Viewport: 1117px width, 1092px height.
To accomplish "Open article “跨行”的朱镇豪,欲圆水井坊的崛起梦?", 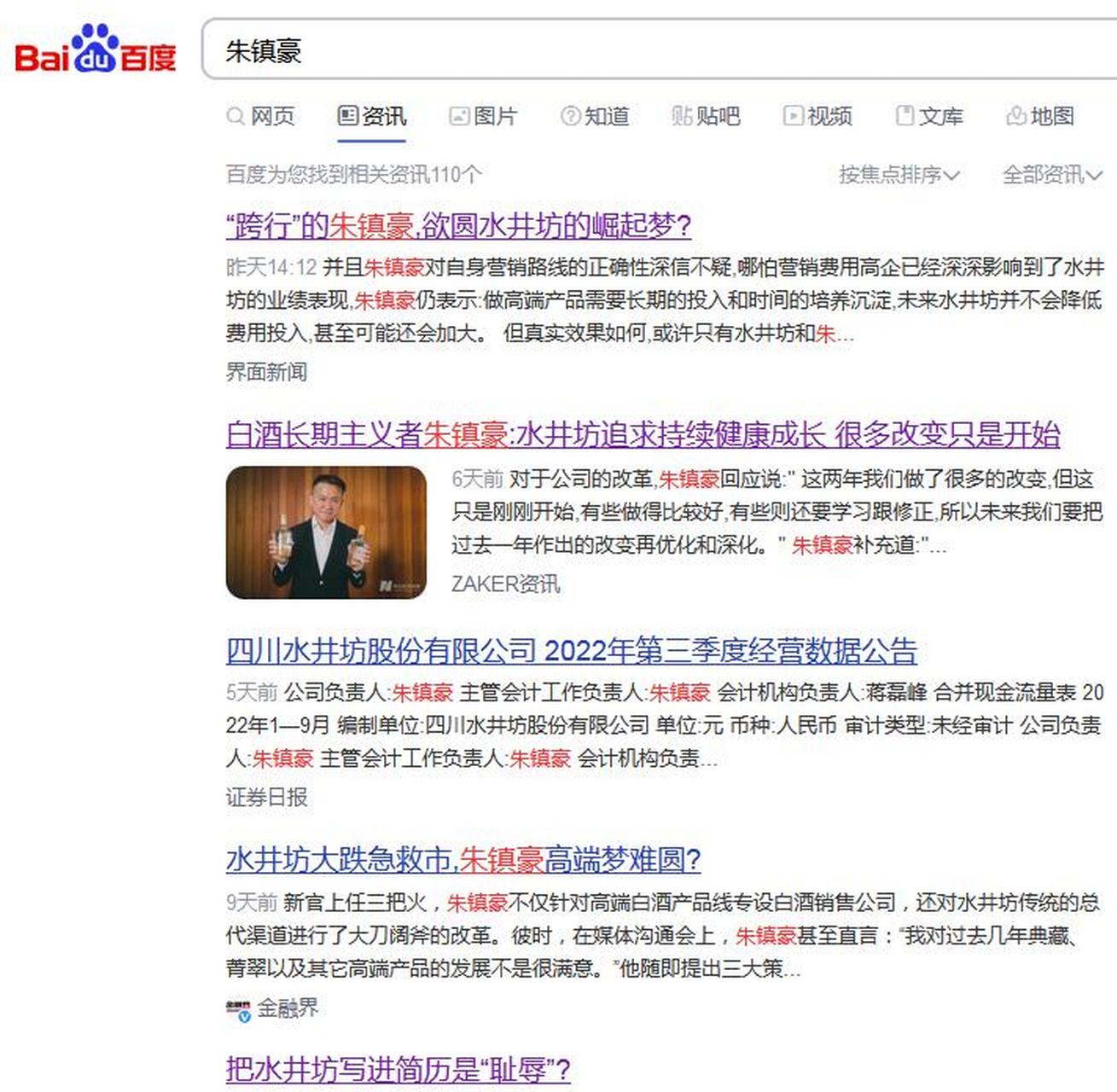I will [x=458, y=226].
